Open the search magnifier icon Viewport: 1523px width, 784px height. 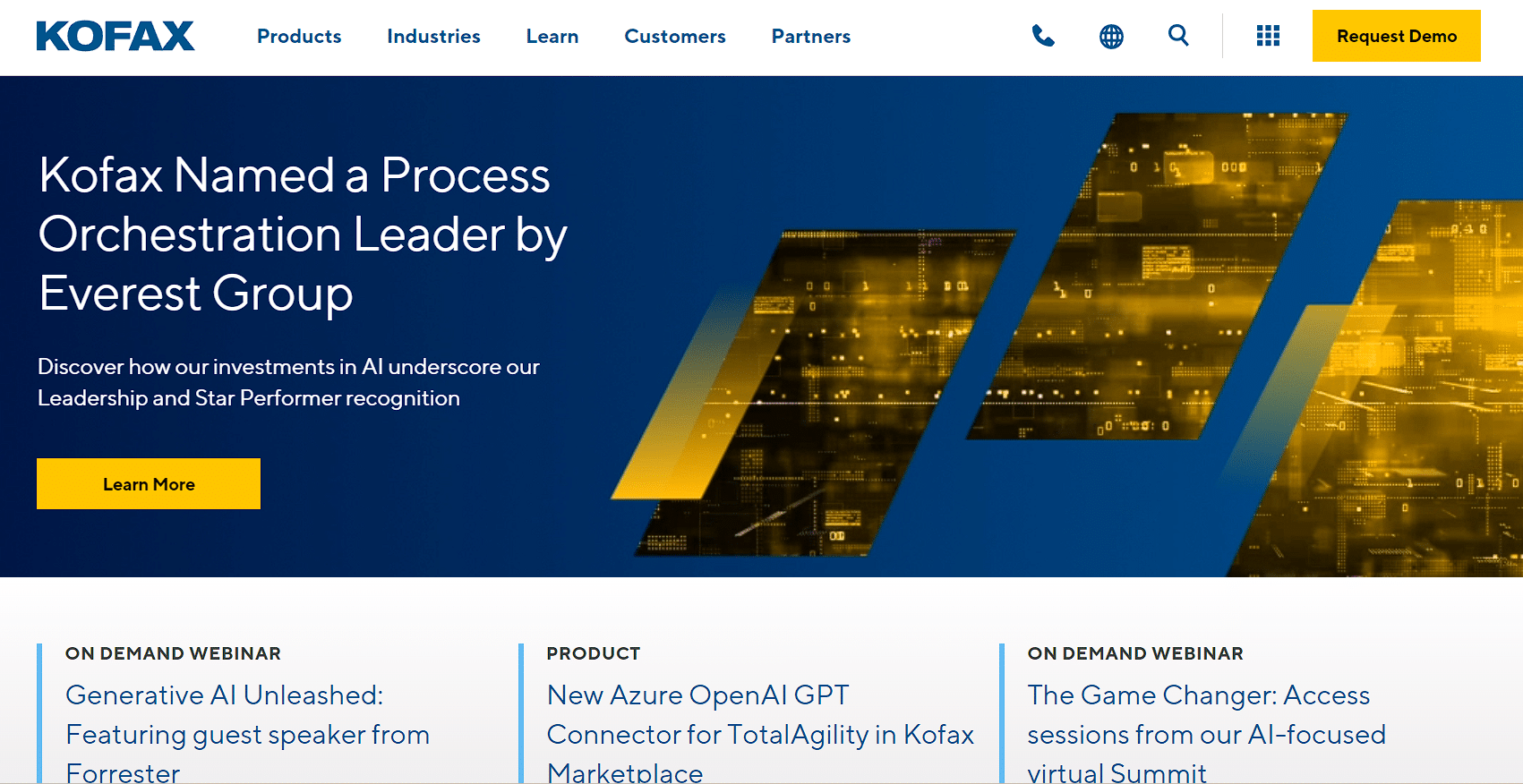[1178, 35]
